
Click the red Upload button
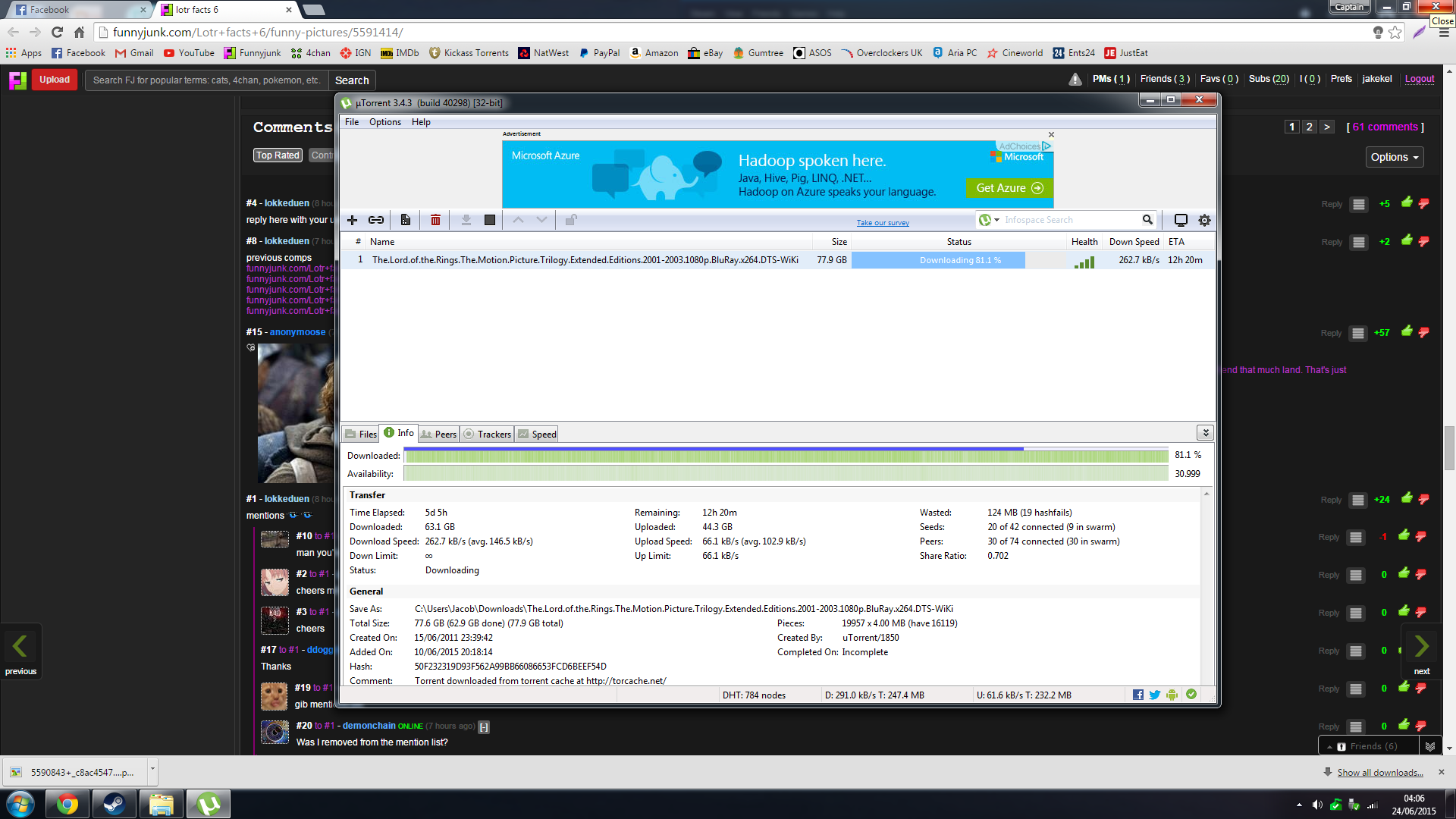click(55, 80)
